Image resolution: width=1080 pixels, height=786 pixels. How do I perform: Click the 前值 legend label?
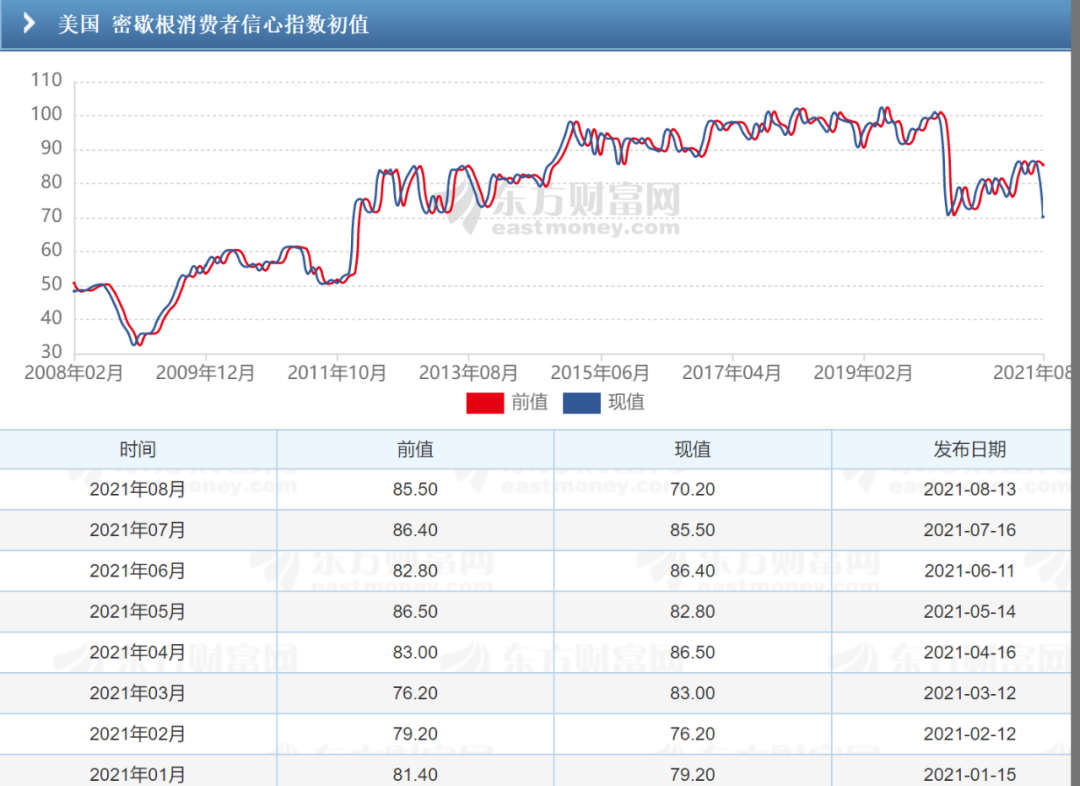click(x=529, y=402)
